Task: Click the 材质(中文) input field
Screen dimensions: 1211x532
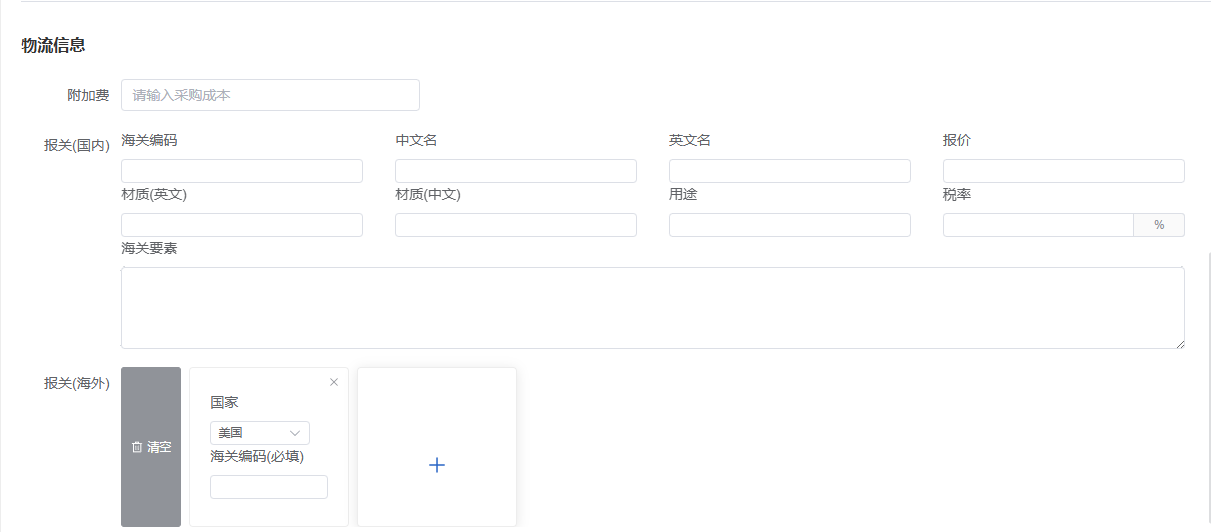Action: click(x=516, y=225)
